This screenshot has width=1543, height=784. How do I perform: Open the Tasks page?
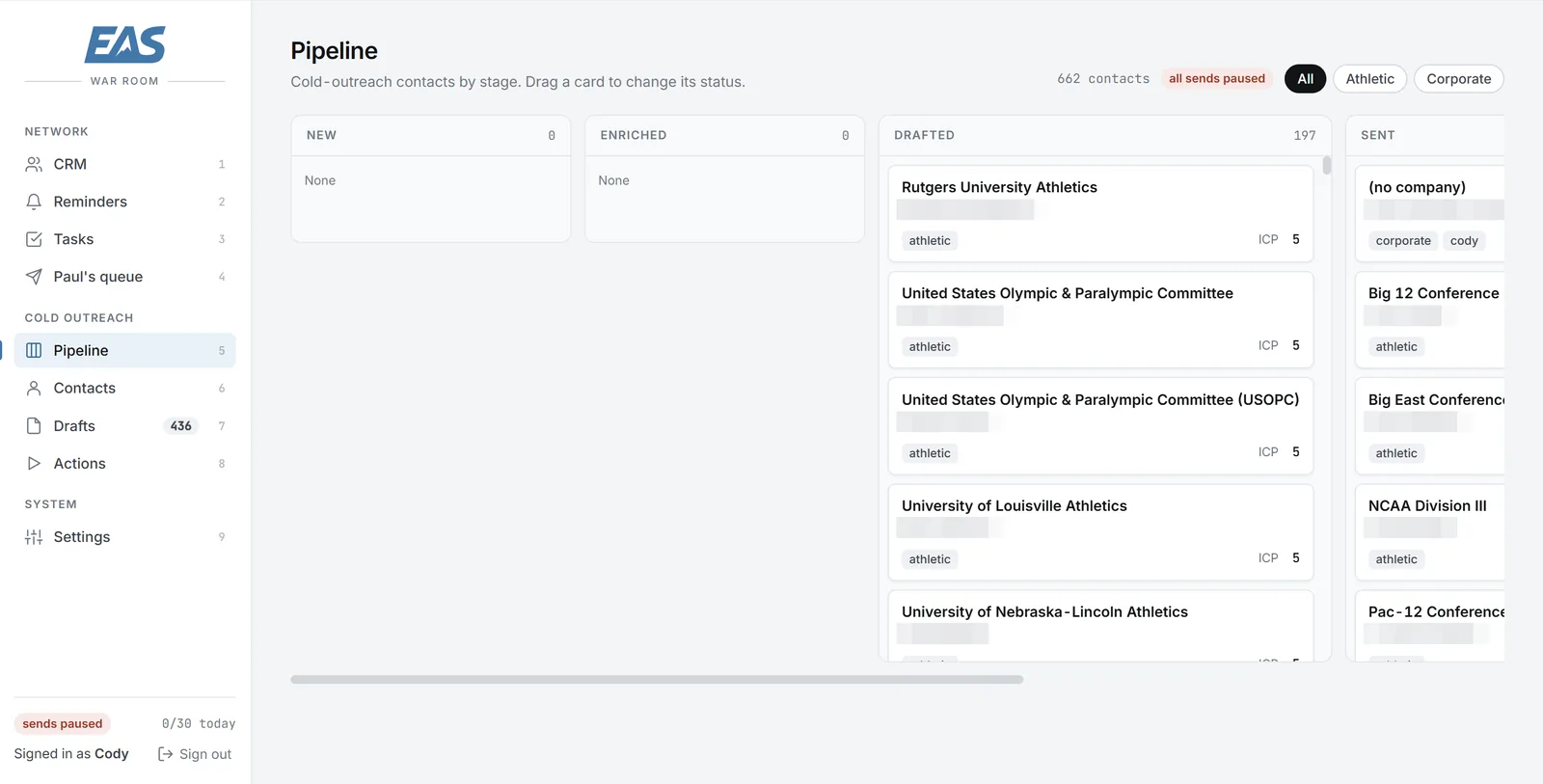[x=124, y=239]
